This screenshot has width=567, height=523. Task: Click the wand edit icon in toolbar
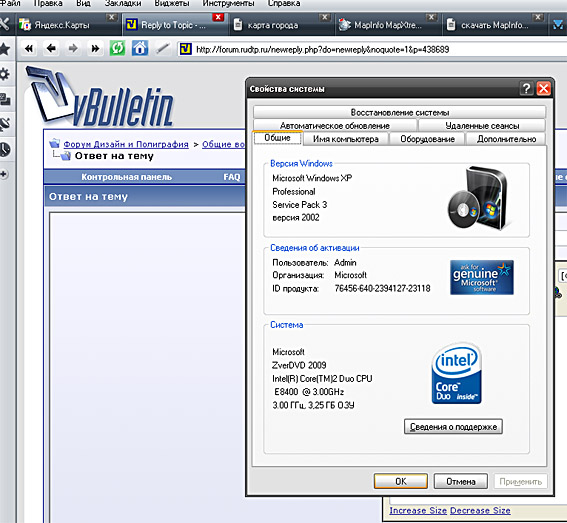(162, 48)
